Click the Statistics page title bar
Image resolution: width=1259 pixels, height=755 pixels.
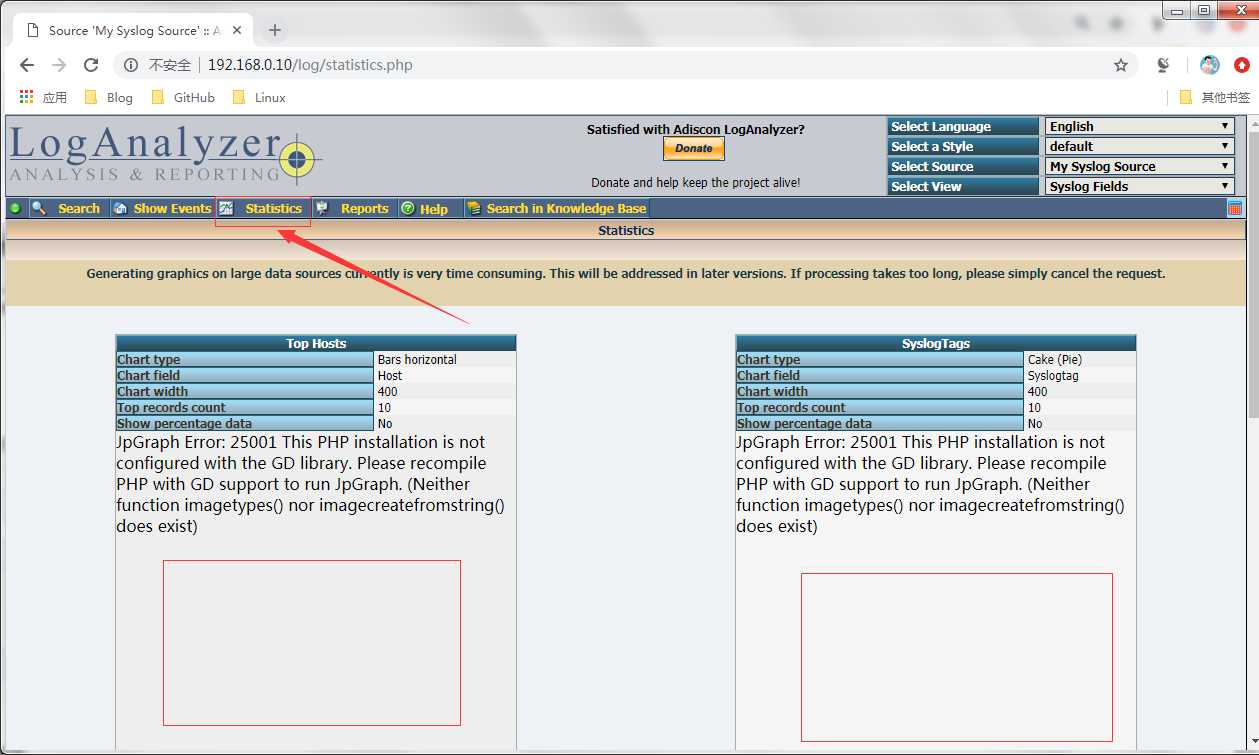(x=626, y=230)
